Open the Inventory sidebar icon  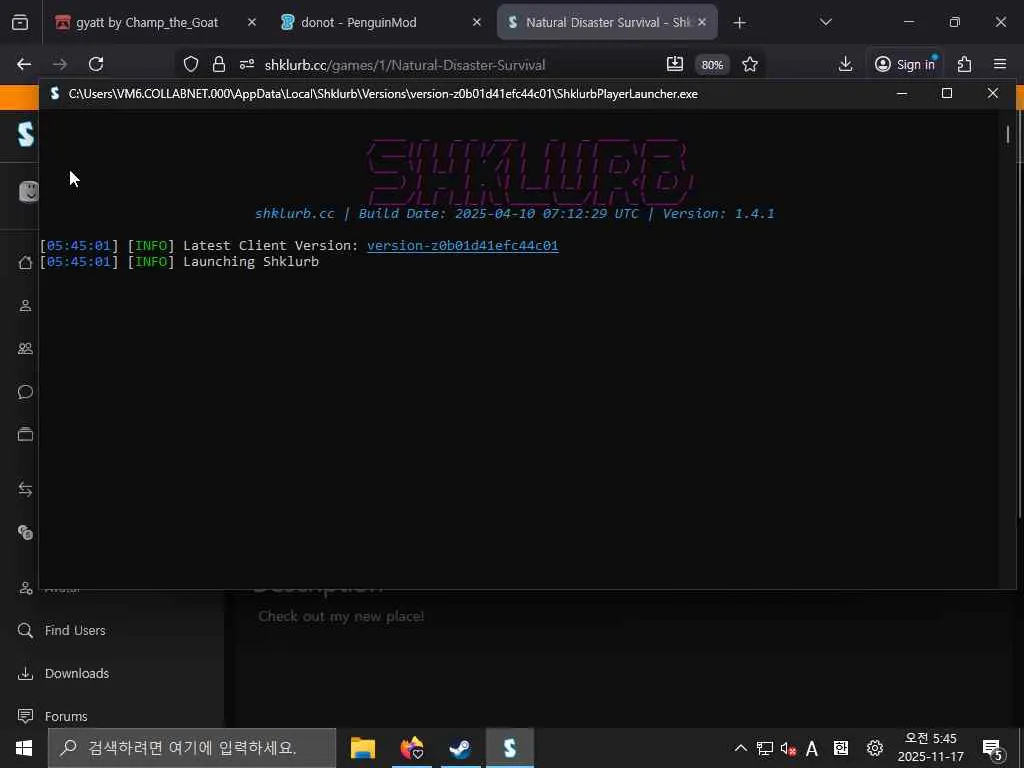tap(25, 435)
